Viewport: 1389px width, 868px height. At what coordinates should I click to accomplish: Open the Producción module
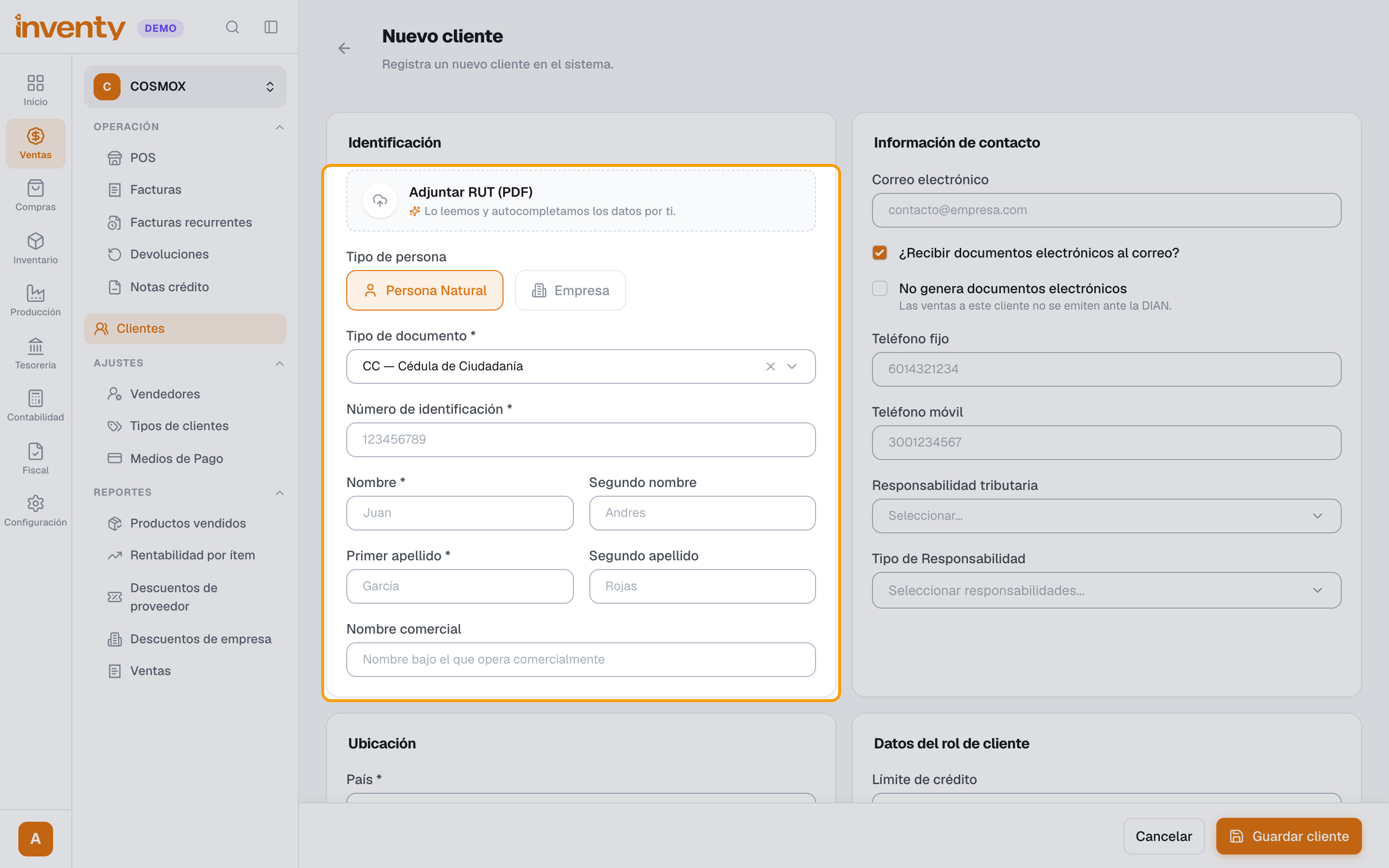pos(36,301)
